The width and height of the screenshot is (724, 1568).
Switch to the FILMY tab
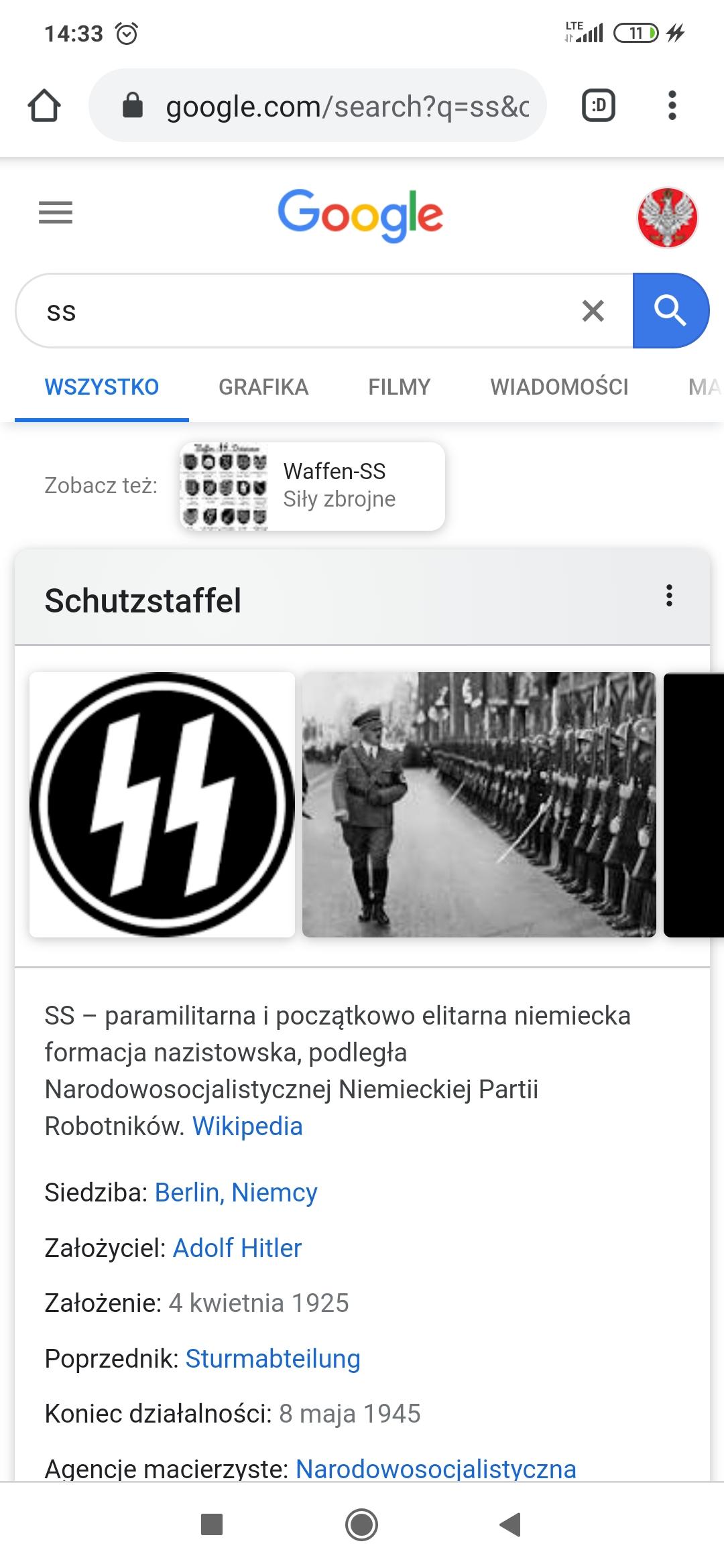(x=399, y=387)
